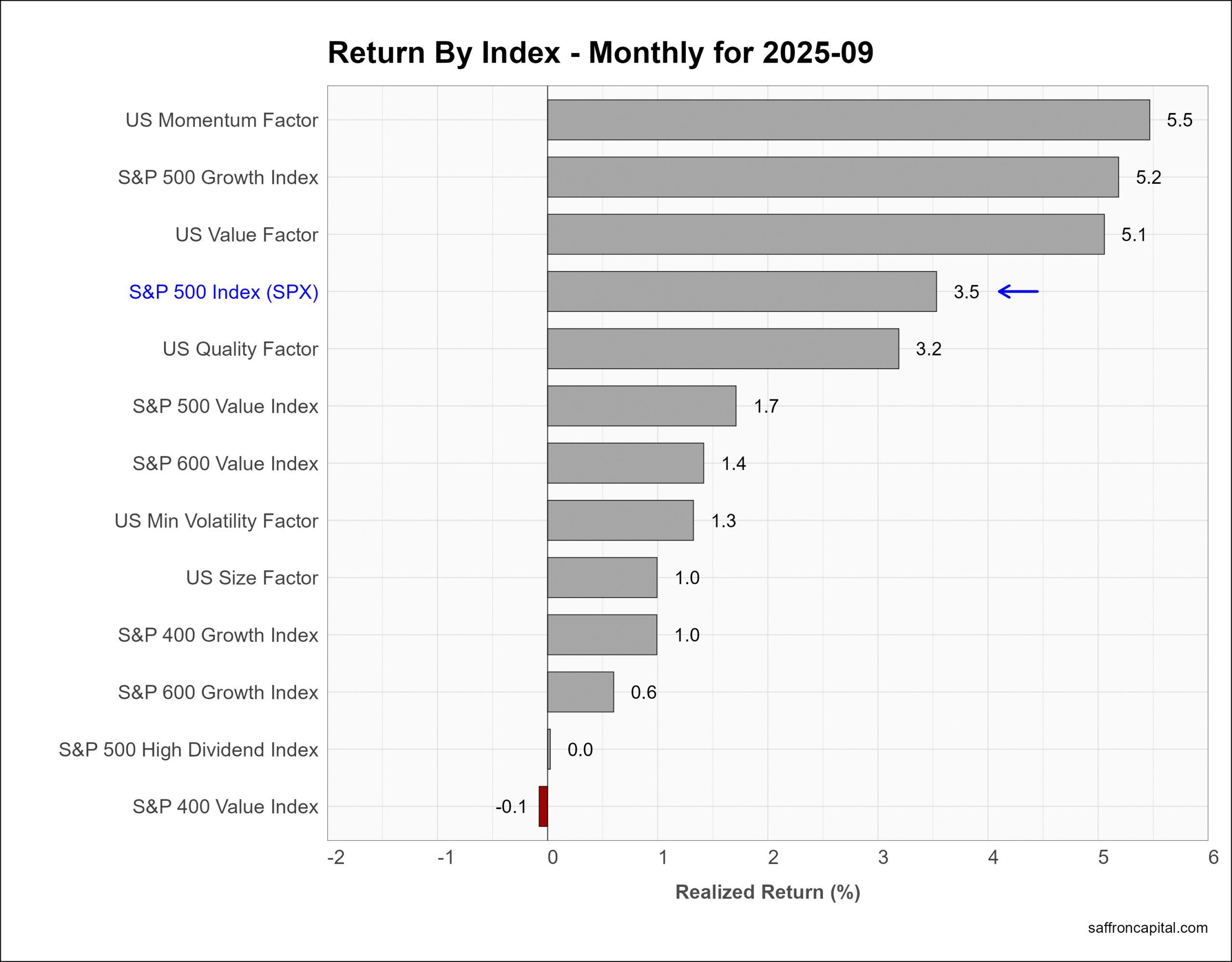Click the 5.5 value label
The height and width of the screenshot is (962, 1232).
click(x=1179, y=120)
